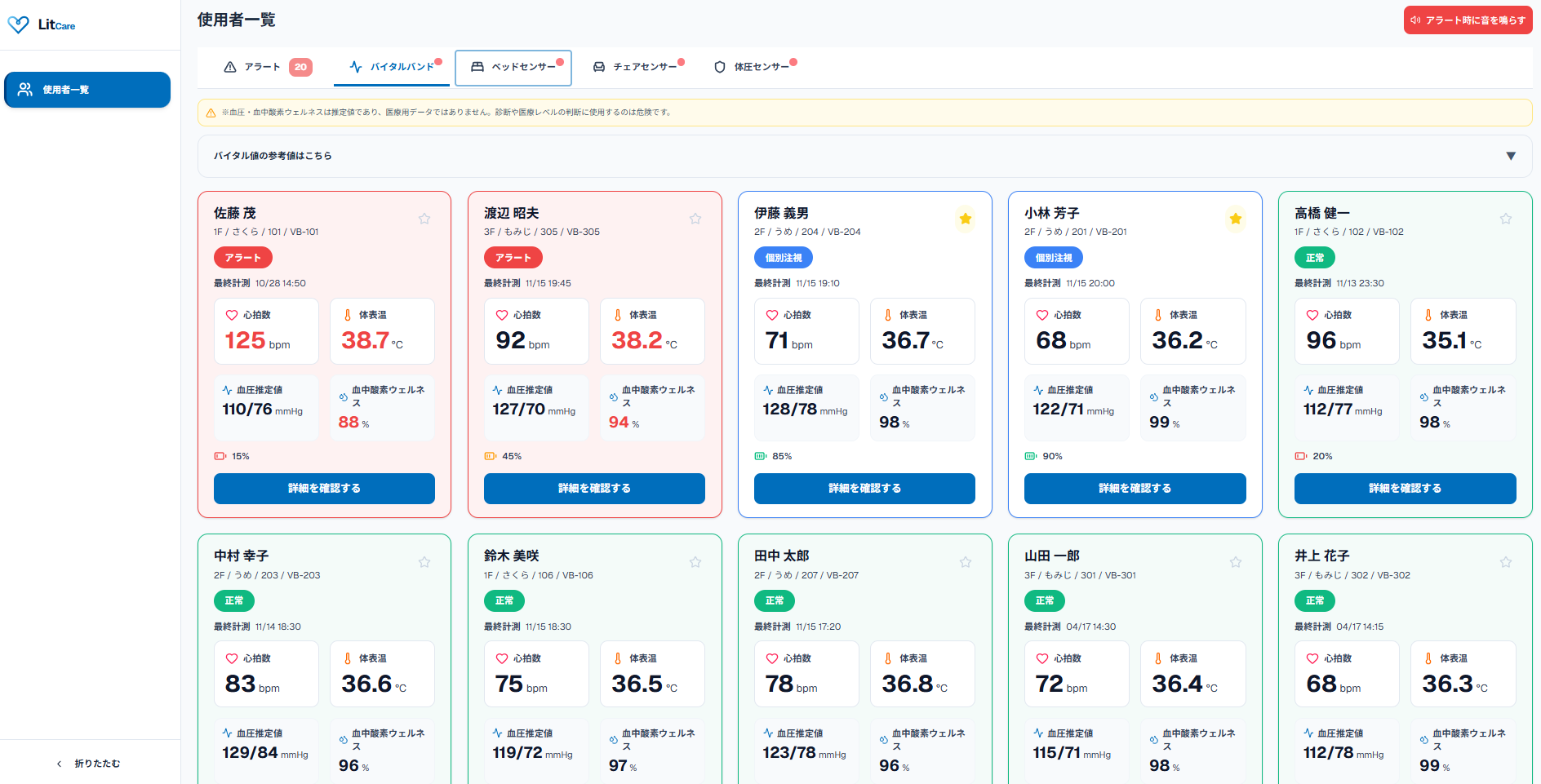Open details for 佐藤 茂

[324, 488]
